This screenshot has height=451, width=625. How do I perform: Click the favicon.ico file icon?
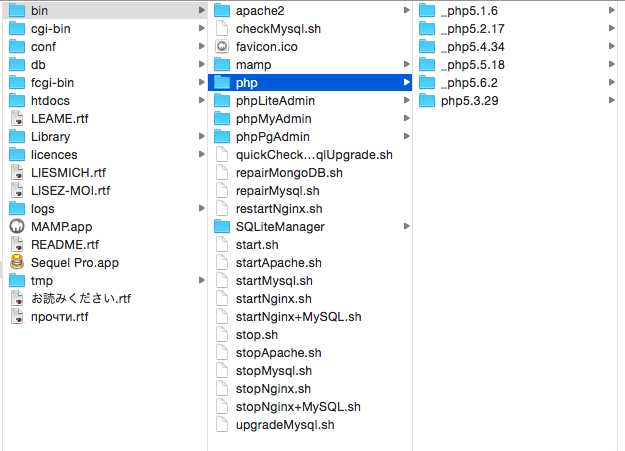[222, 47]
